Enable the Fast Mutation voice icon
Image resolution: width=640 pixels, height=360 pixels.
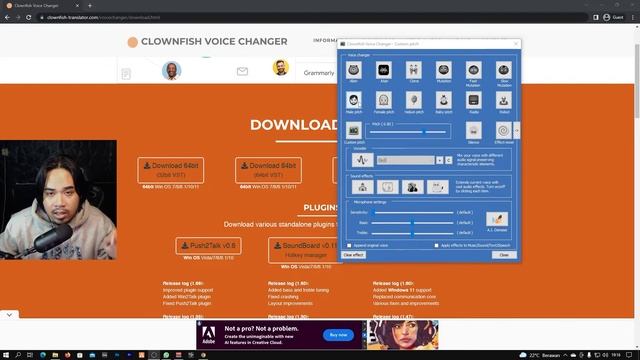click(473, 70)
